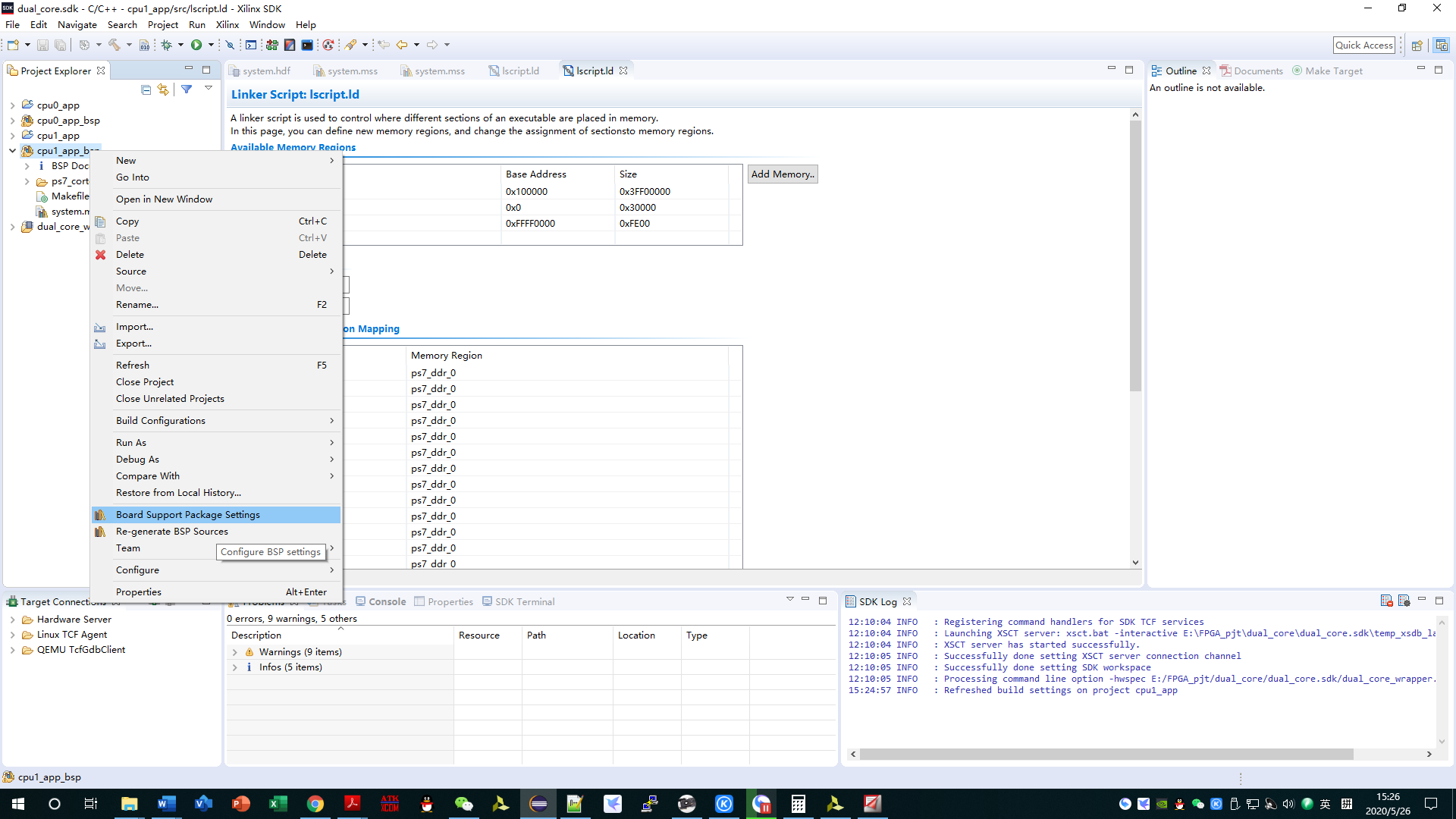
Task: Click the Back navigation arrow in toolbar
Action: tap(401, 45)
